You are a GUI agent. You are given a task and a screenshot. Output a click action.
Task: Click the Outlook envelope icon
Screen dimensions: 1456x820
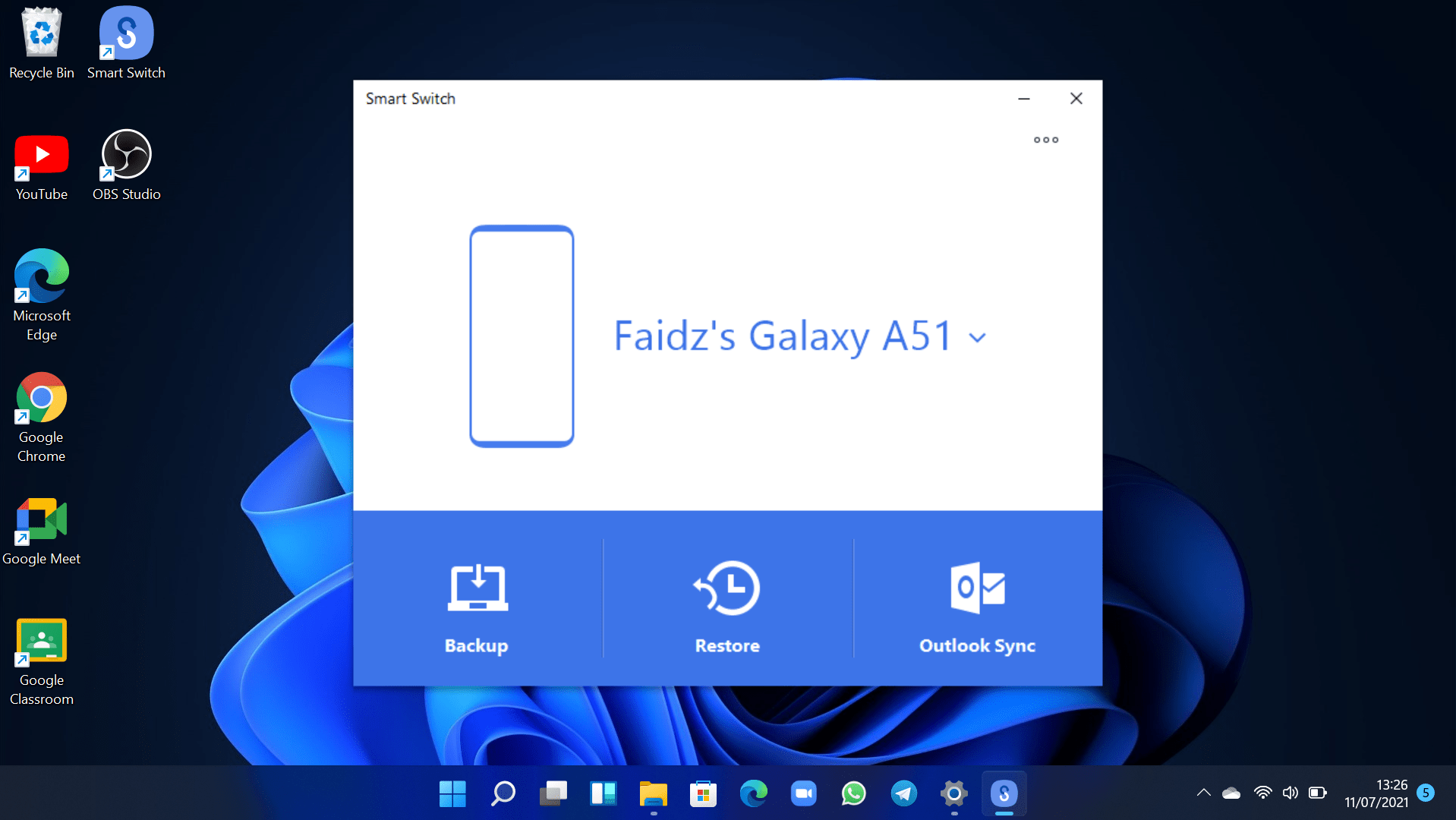pyautogui.click(x=978, y=588)
